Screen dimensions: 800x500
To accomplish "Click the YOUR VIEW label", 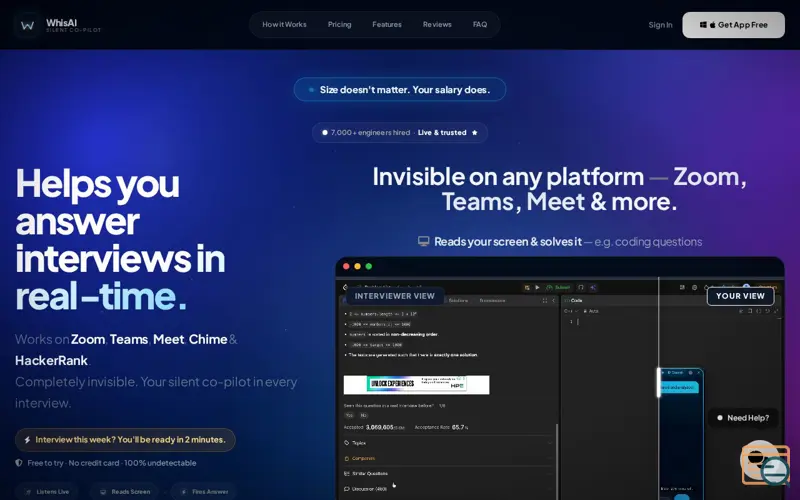I will tap(740, 296).
